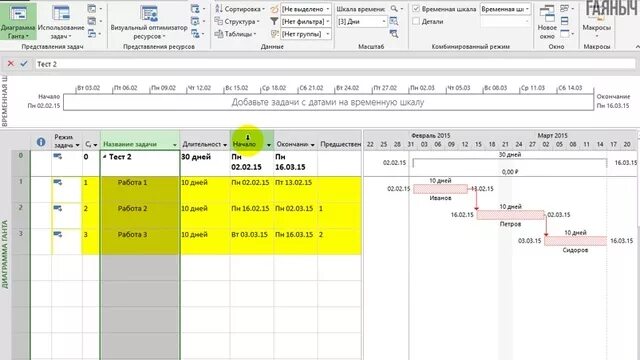Select the Работа 1 task name cell
The width and height of the screenshot is (640, 360).
140,189
